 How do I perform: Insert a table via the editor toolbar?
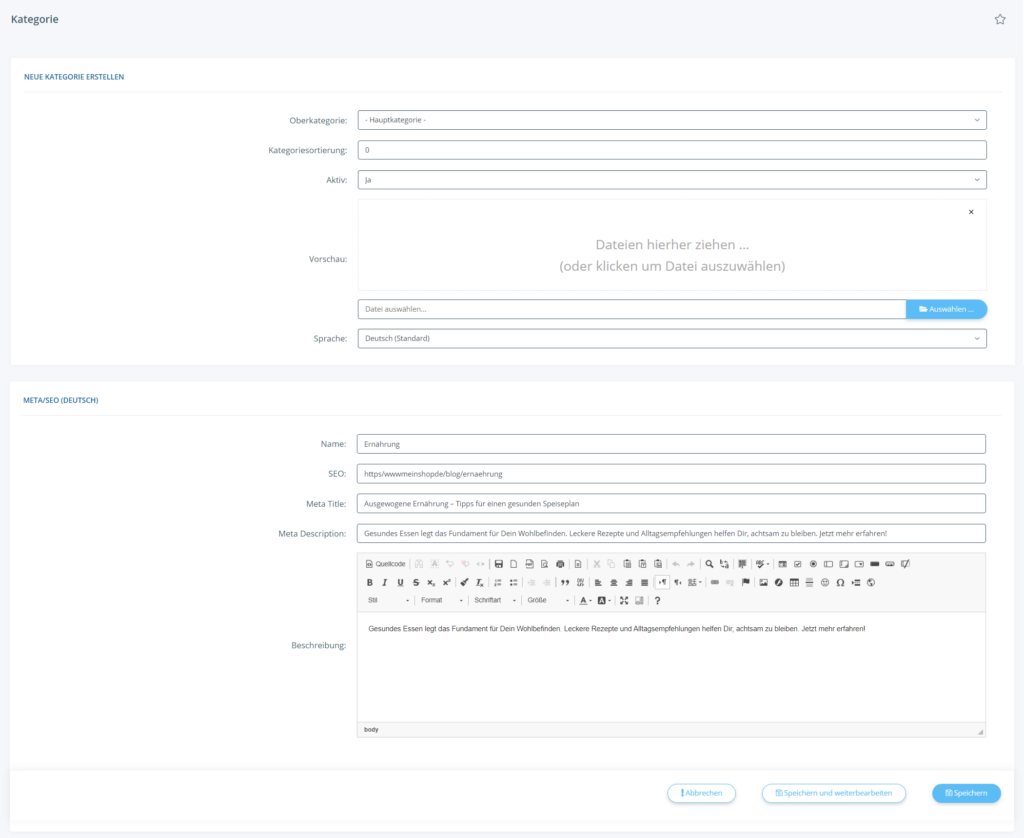point(794,582)
